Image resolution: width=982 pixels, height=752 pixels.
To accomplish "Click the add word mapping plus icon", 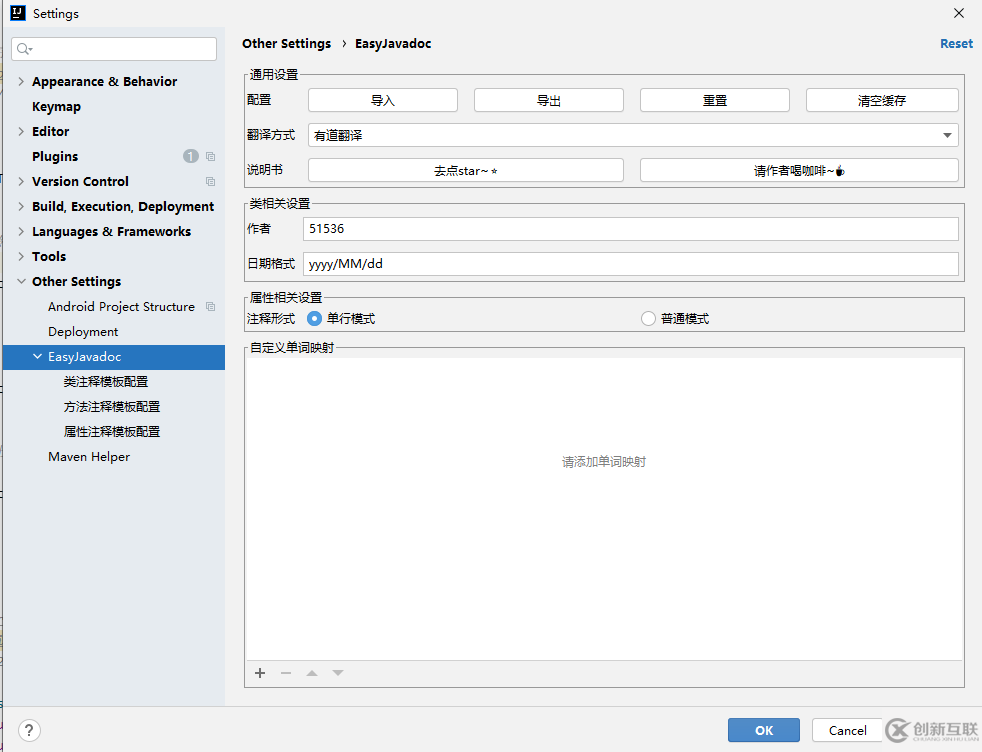I will pos(260,673).
